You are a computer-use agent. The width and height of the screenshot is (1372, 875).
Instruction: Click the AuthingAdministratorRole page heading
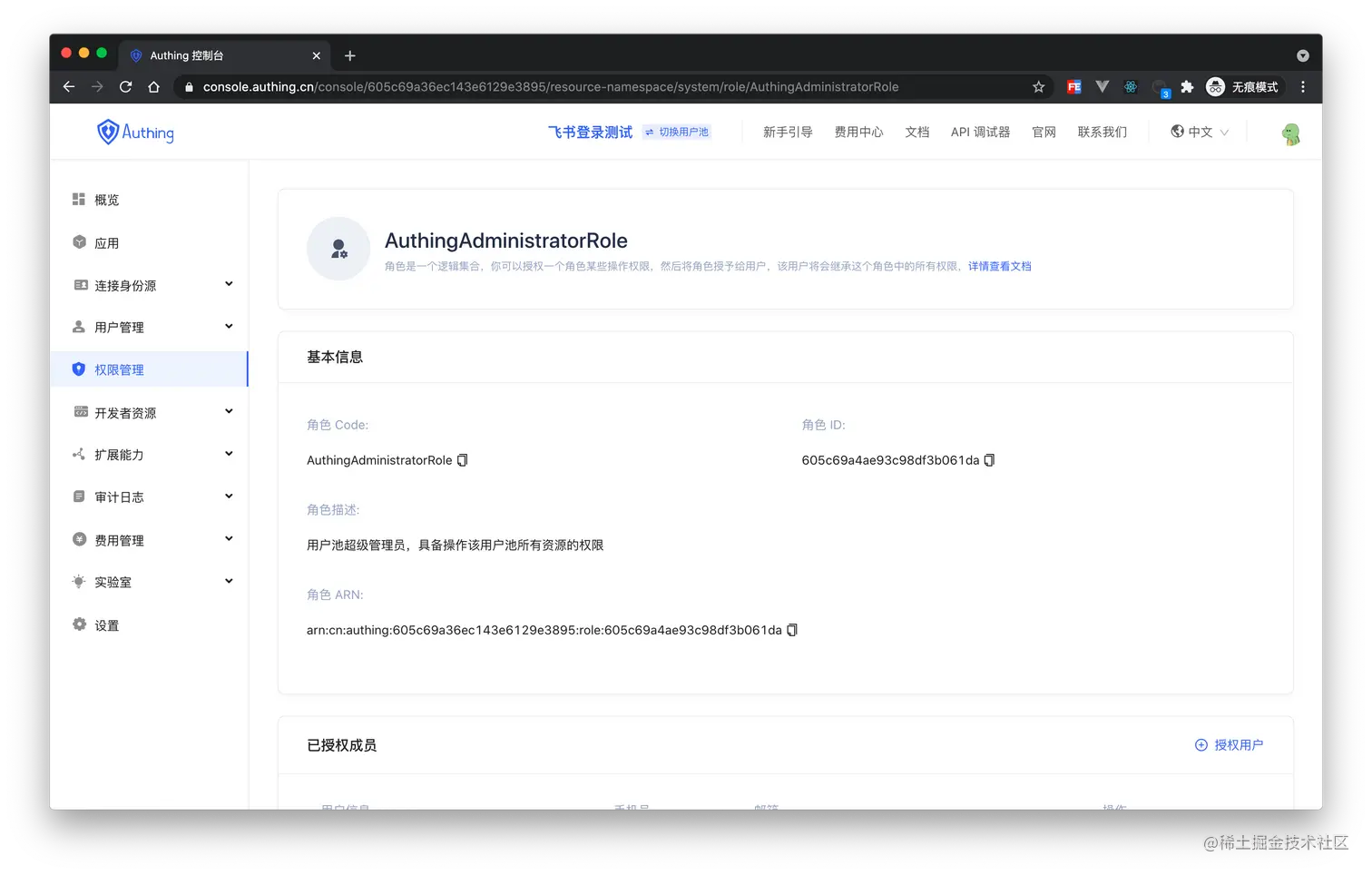coord(506,241)
